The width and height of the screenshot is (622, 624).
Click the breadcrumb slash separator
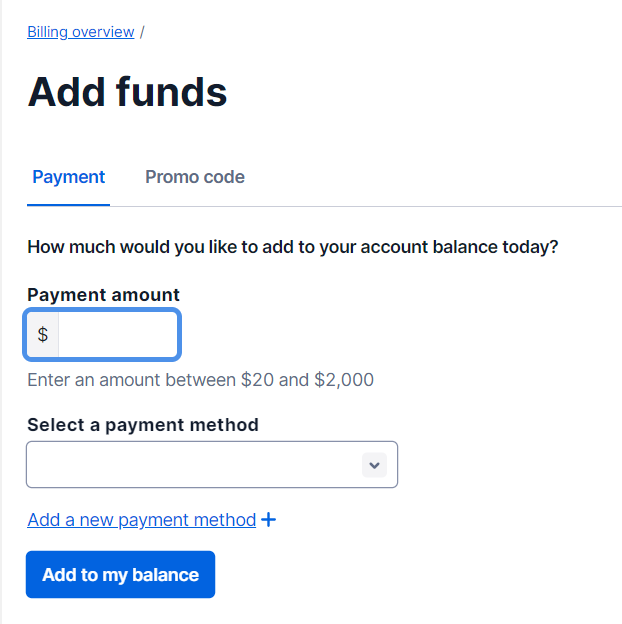(142, 32)
